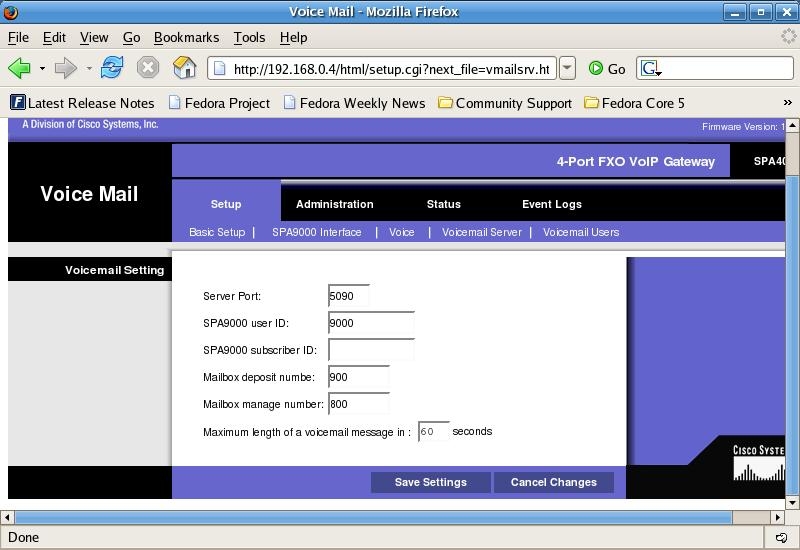
Task: Click the horizontal page scrollbar
Action: coord(400,517)
